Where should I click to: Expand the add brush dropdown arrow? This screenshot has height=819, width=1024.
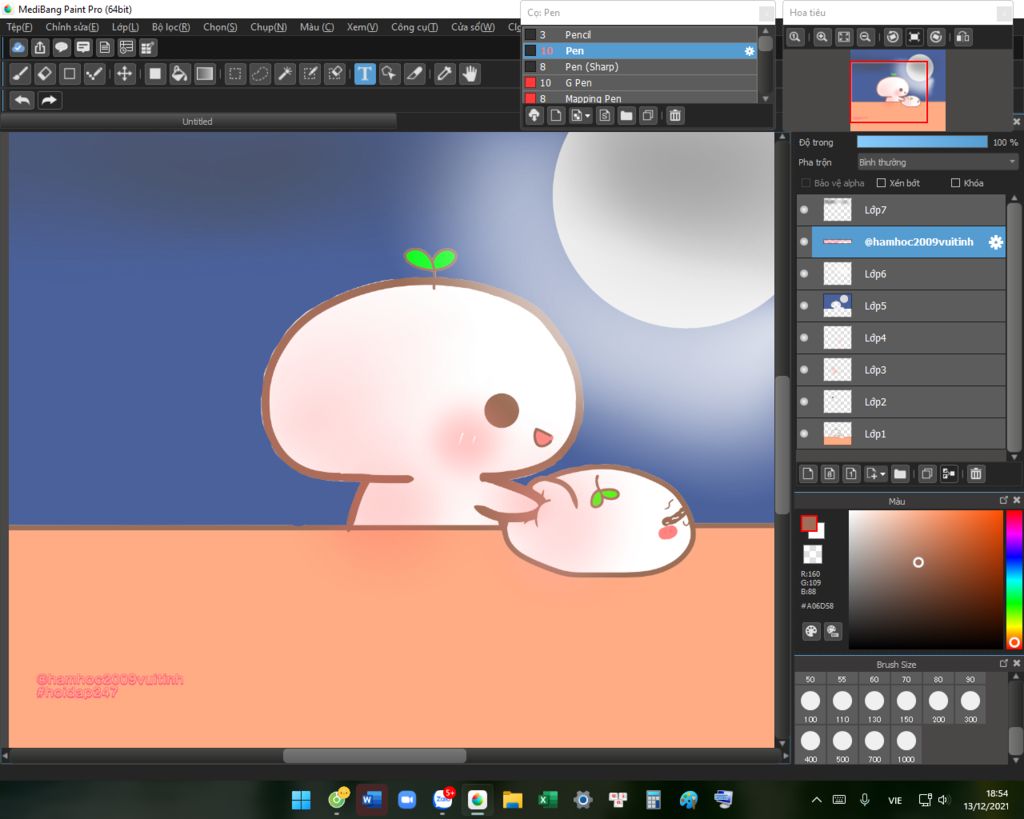[x=588, y=116]
